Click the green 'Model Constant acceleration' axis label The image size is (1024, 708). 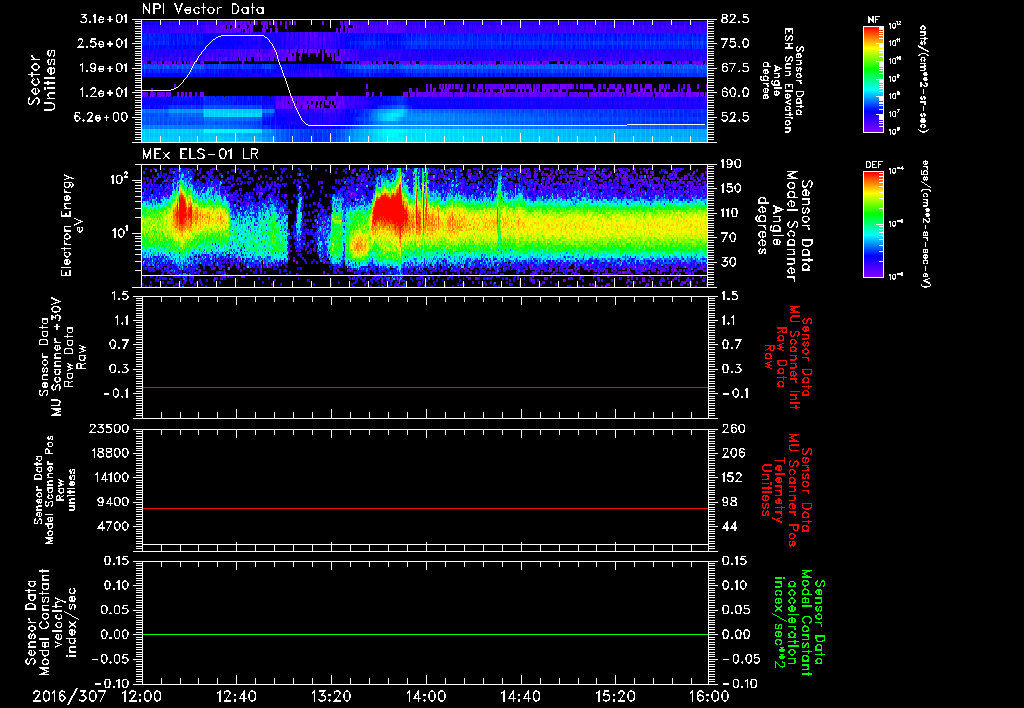pos(798,622)
